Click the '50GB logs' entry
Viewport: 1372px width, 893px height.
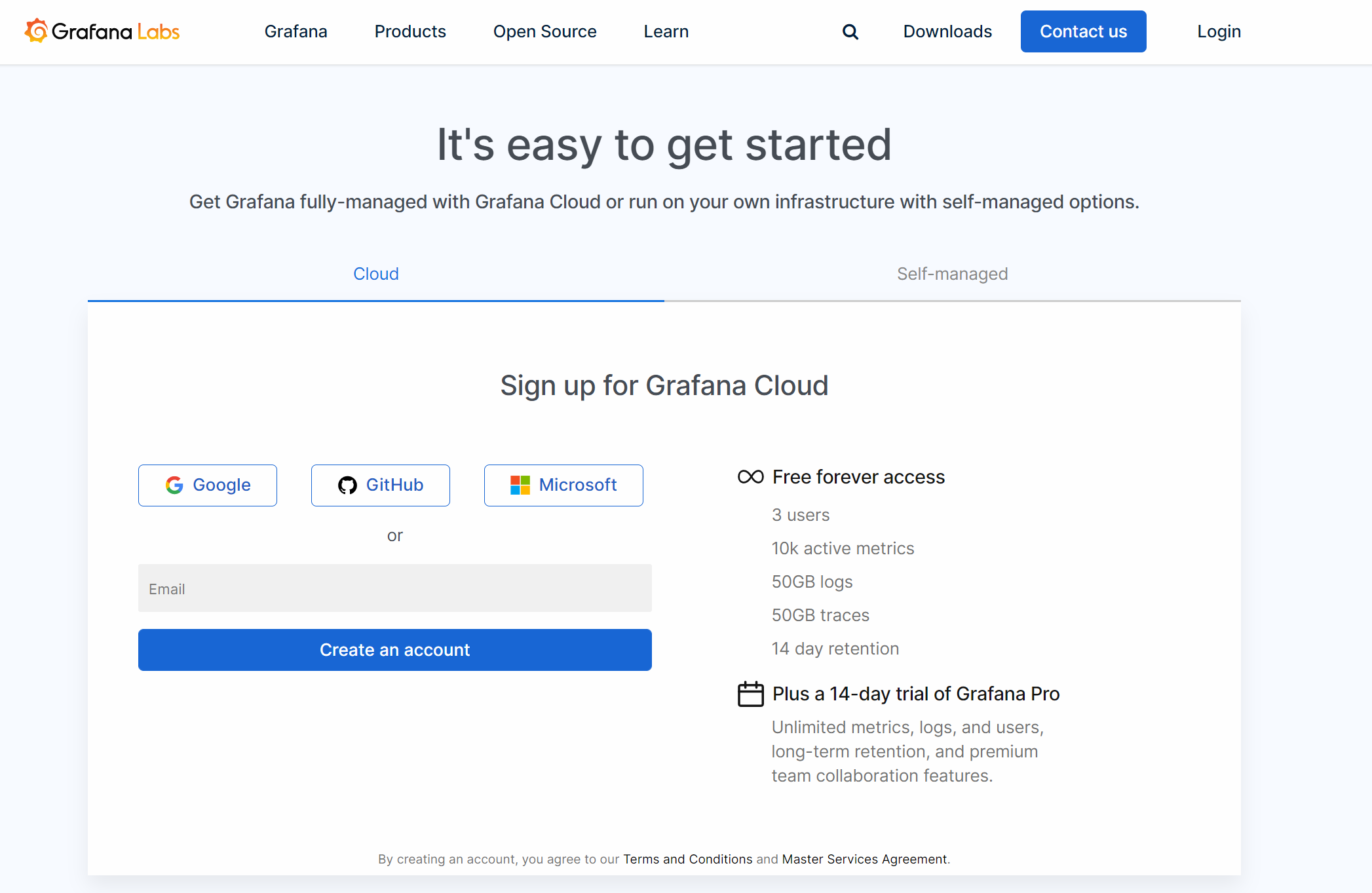812,582
